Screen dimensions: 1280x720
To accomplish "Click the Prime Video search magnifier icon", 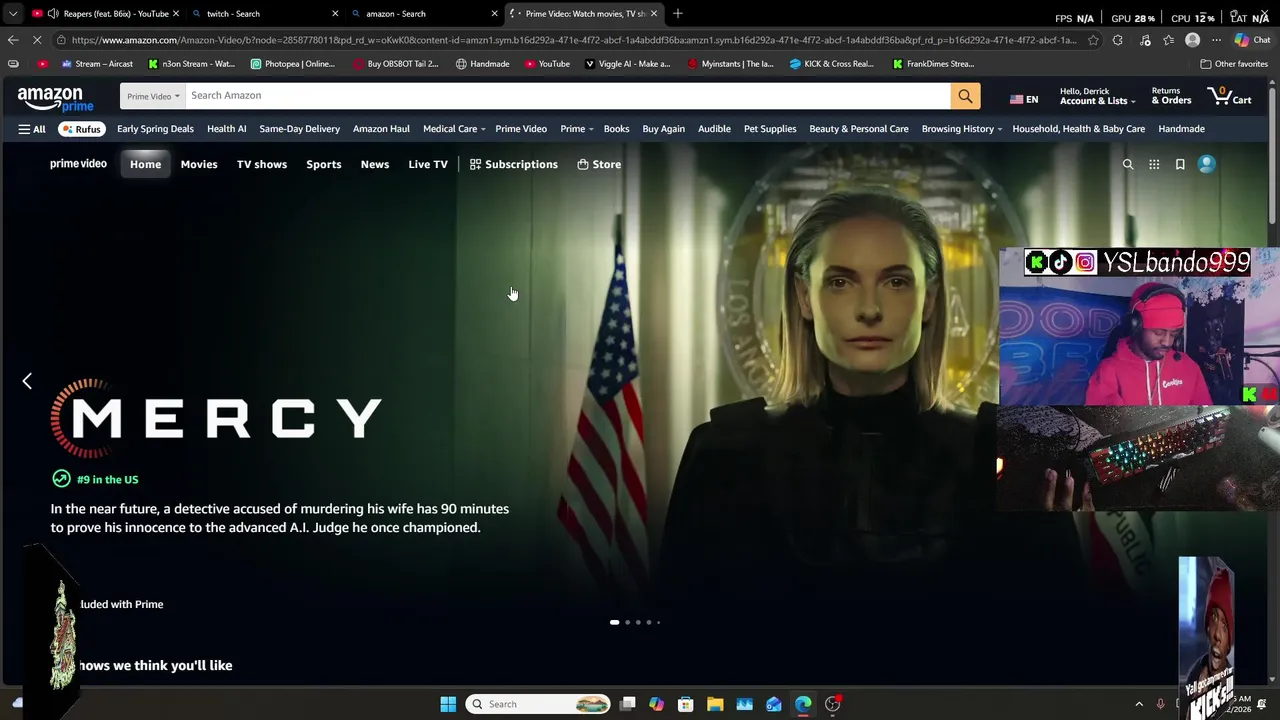I will click(1128, 164).
